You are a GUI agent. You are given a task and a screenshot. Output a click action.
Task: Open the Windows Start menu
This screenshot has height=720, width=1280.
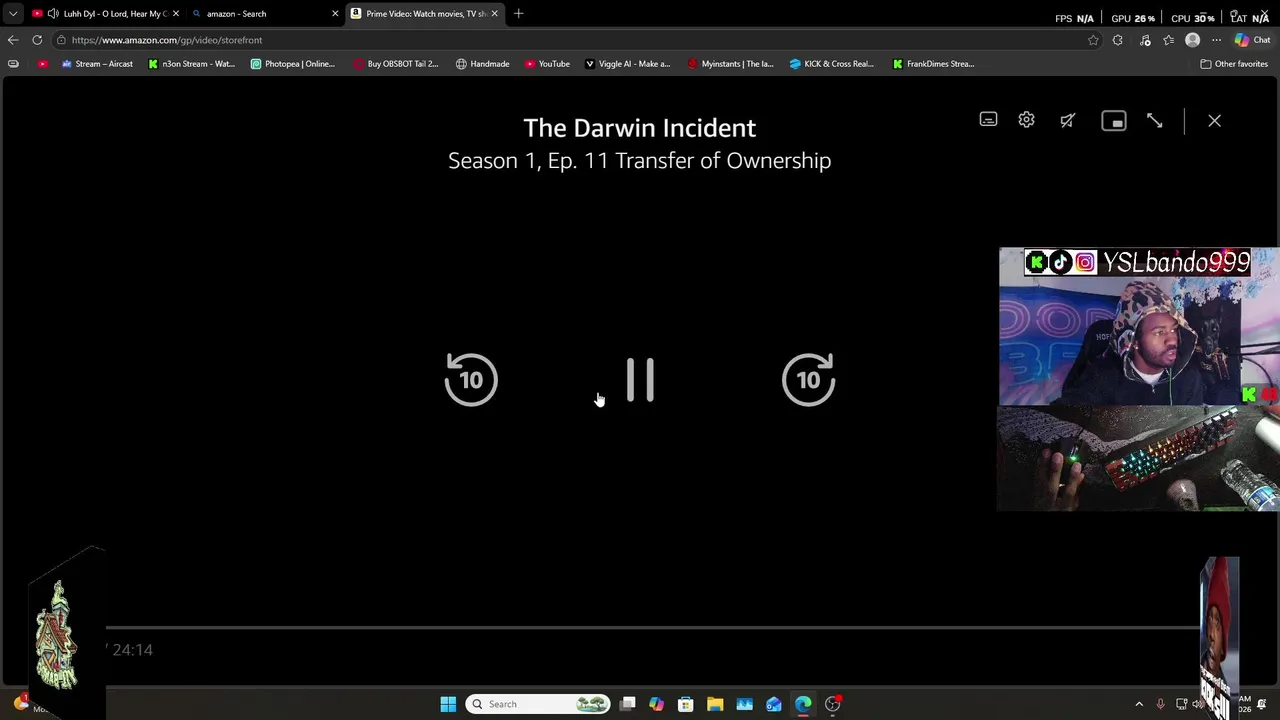[448, 704]
